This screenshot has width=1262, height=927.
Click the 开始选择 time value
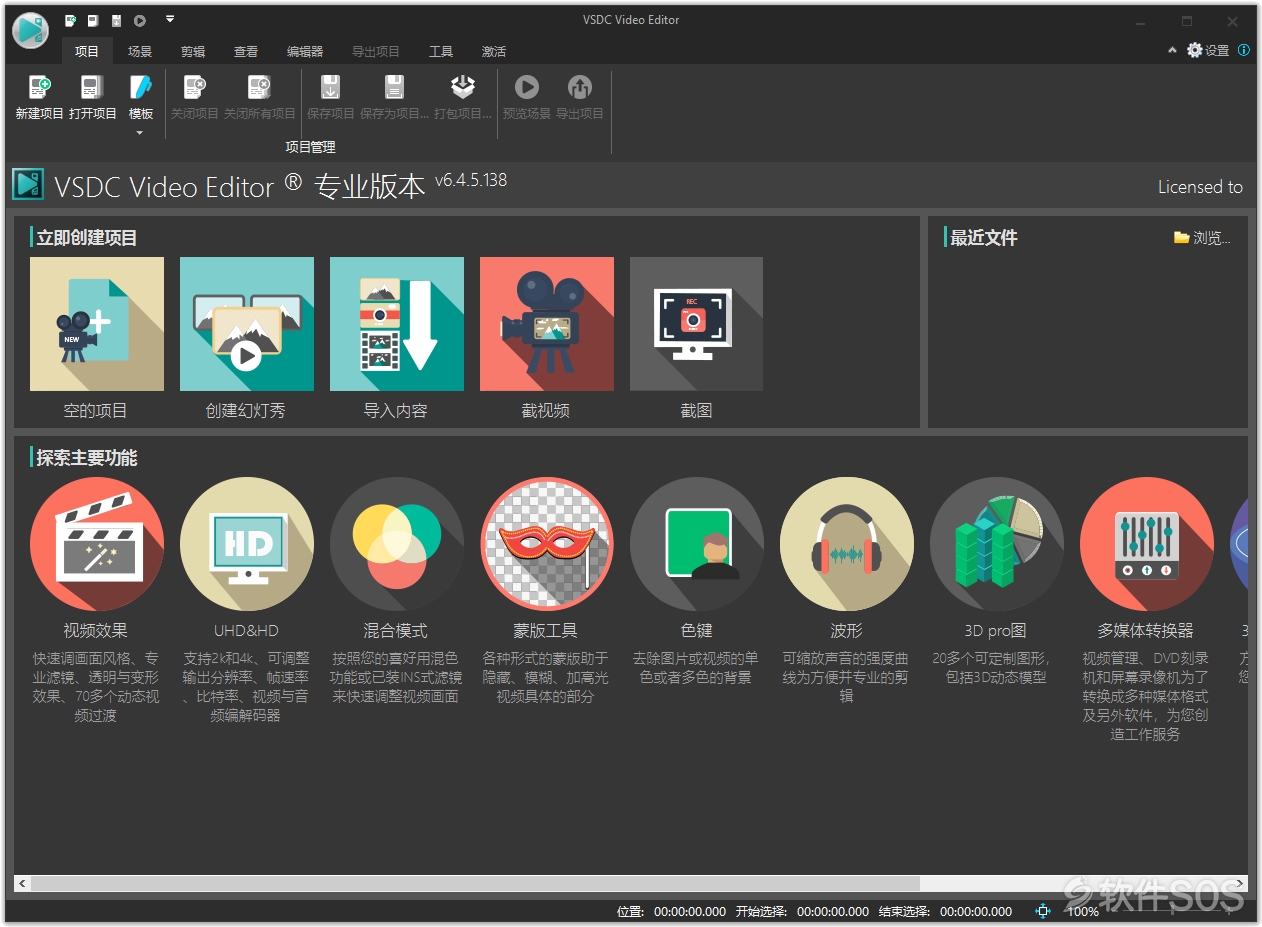point(833,911)
